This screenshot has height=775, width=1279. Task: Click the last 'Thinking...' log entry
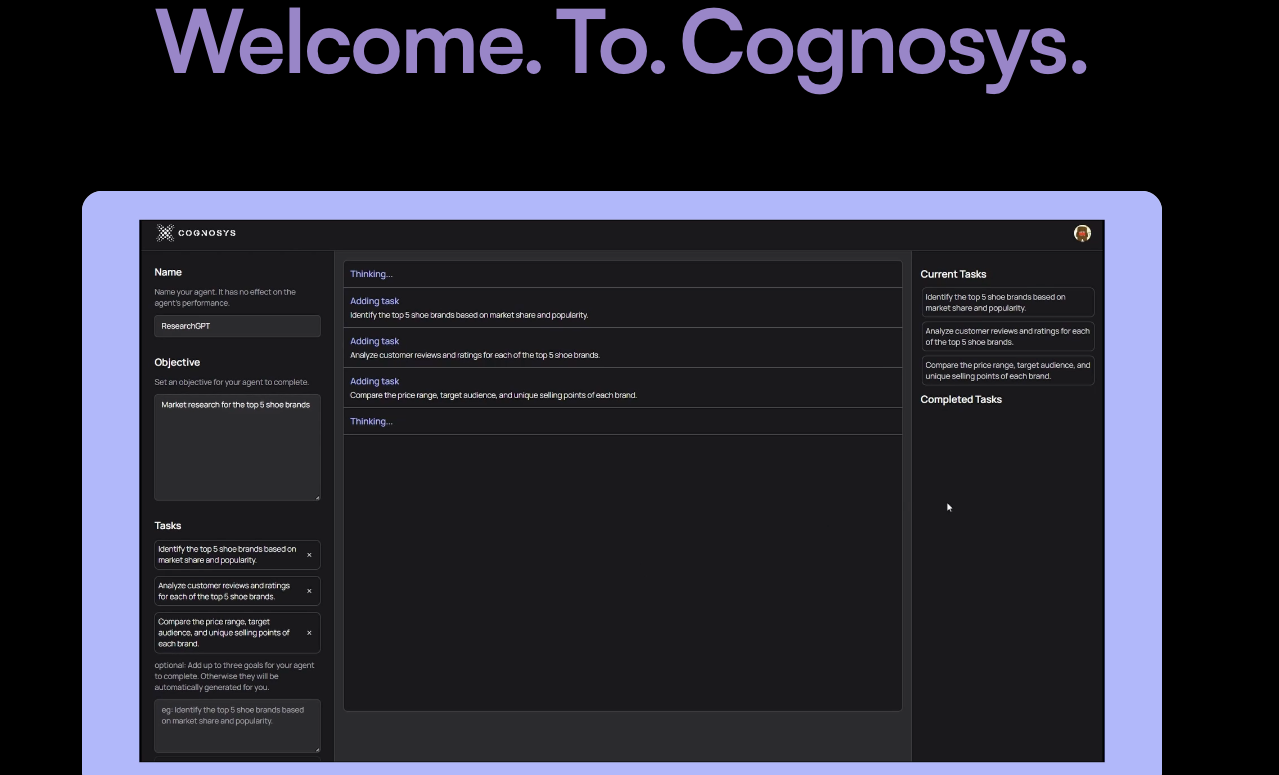point(371,421)
